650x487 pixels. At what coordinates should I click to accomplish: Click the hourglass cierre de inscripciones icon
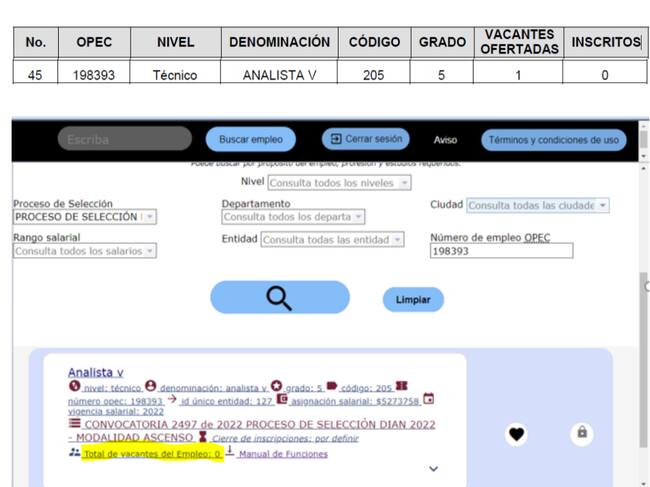point(203,438)
